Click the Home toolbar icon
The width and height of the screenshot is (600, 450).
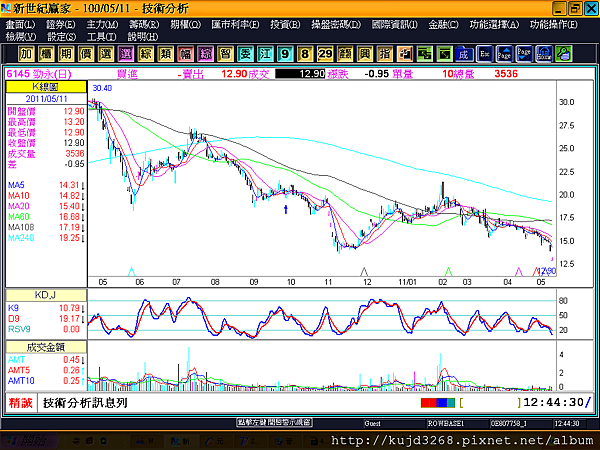coord(544,54)
